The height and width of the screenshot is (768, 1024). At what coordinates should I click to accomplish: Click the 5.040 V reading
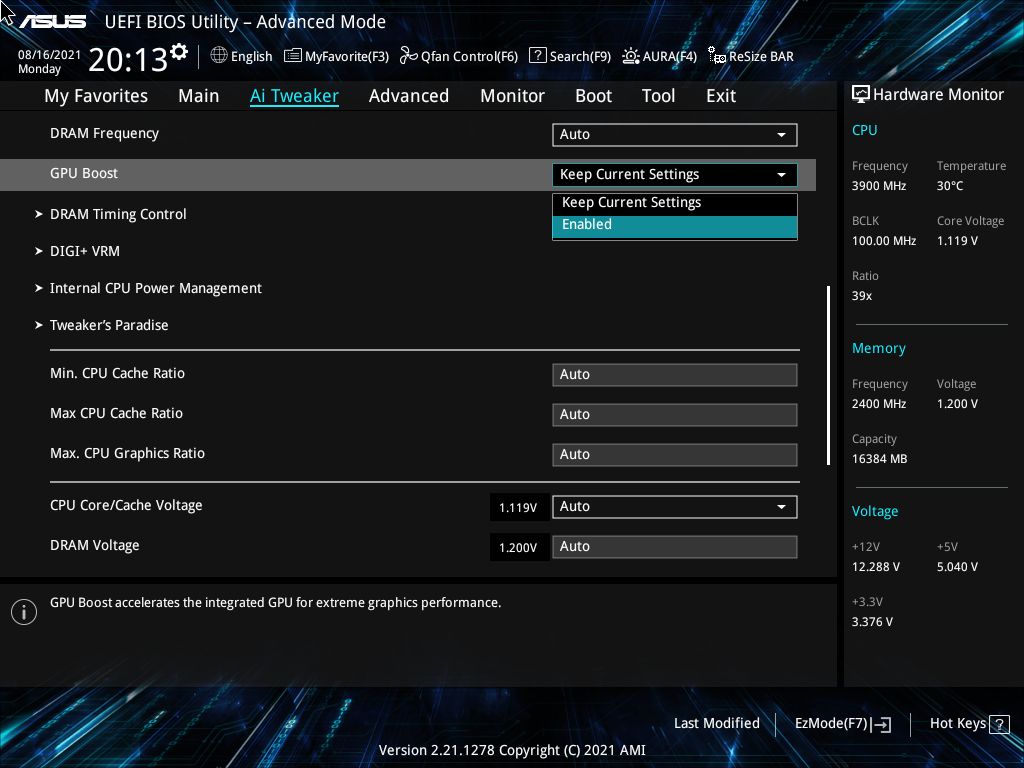coord(957,567)
